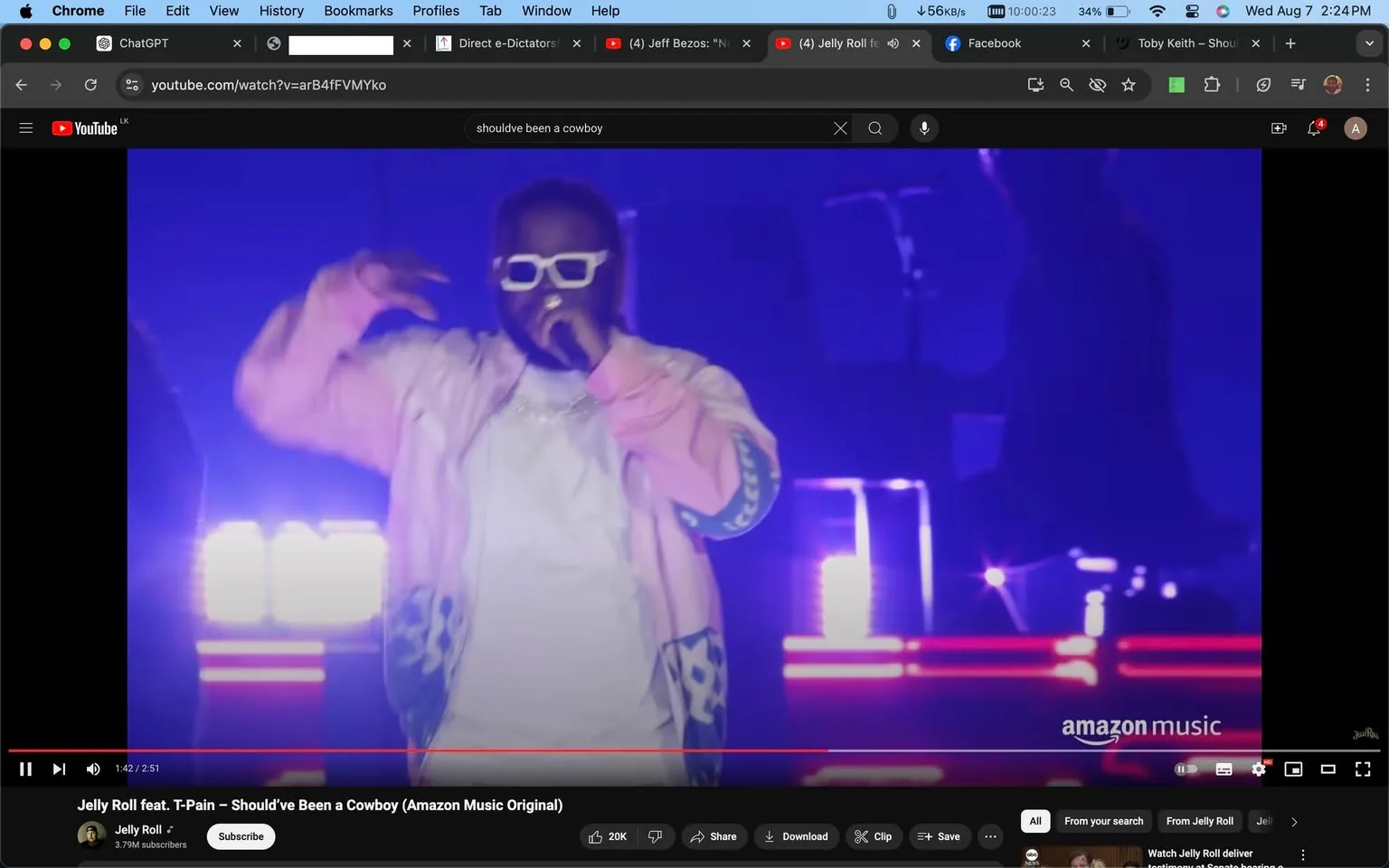Open the Create button on YouTube
Image resolution: width=1389 pixels, height=868 pixels.
click(x=1279, y=127)
